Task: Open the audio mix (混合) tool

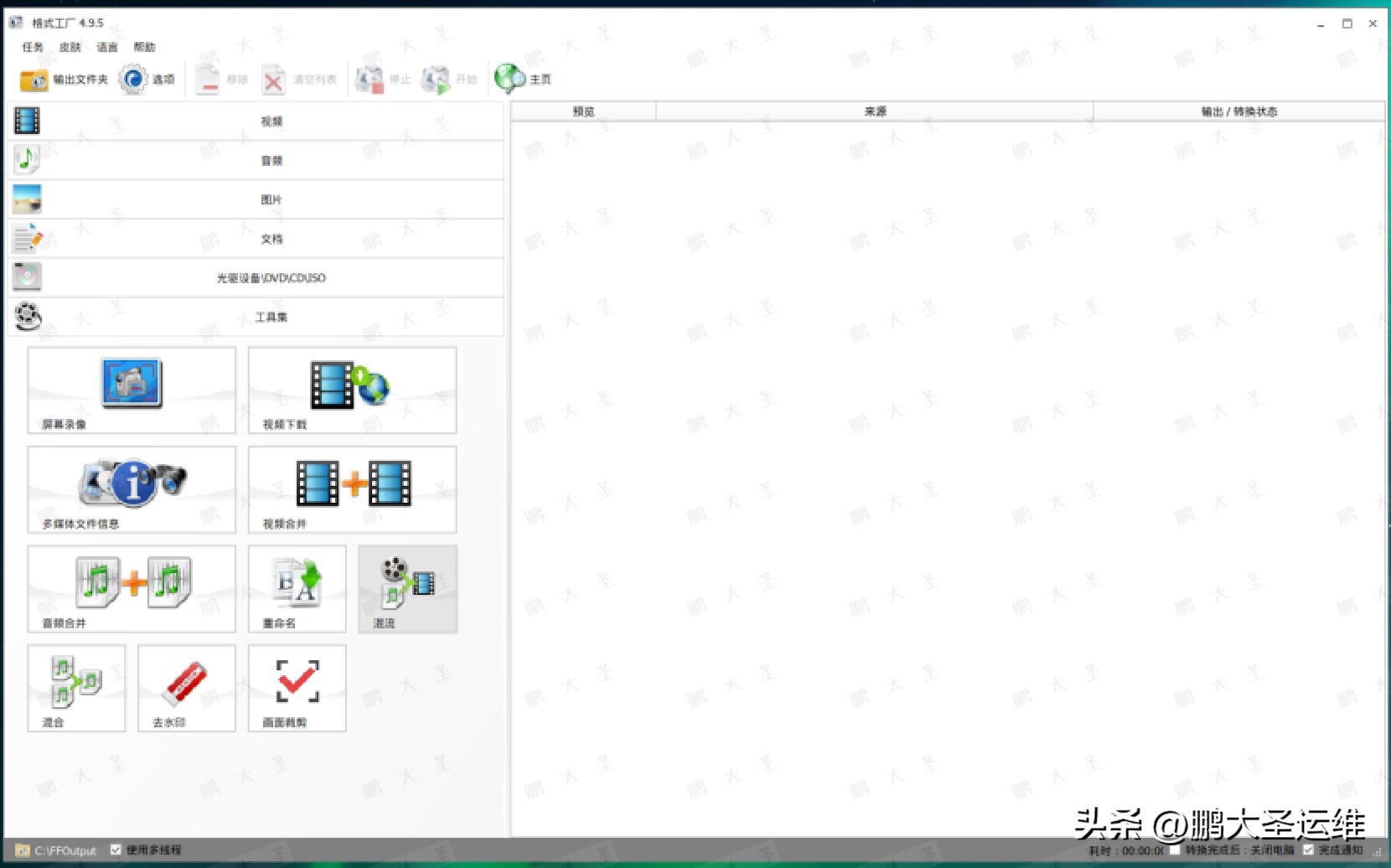Action: (76, 687)
